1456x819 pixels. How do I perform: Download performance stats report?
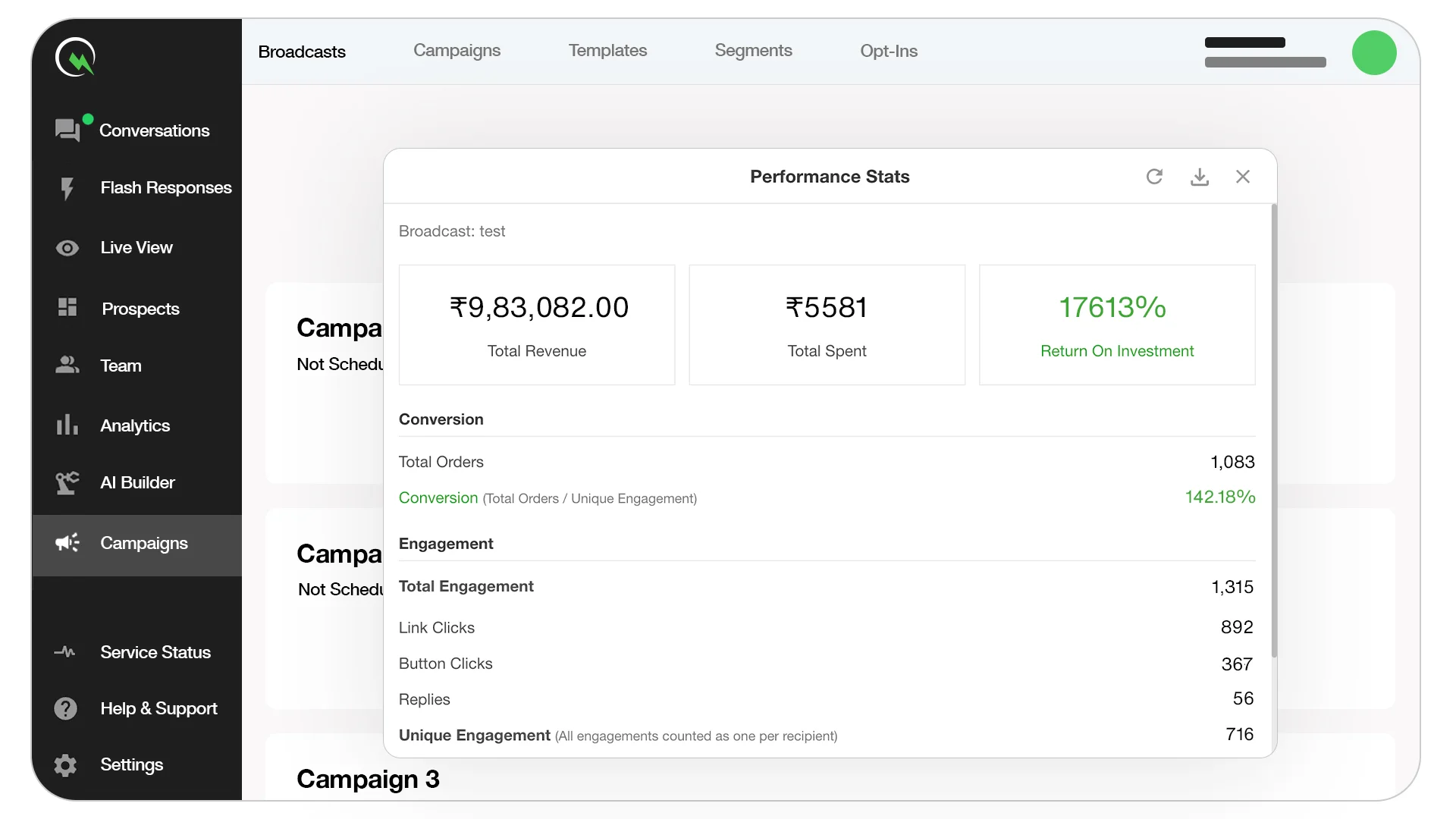point(1199,177)
